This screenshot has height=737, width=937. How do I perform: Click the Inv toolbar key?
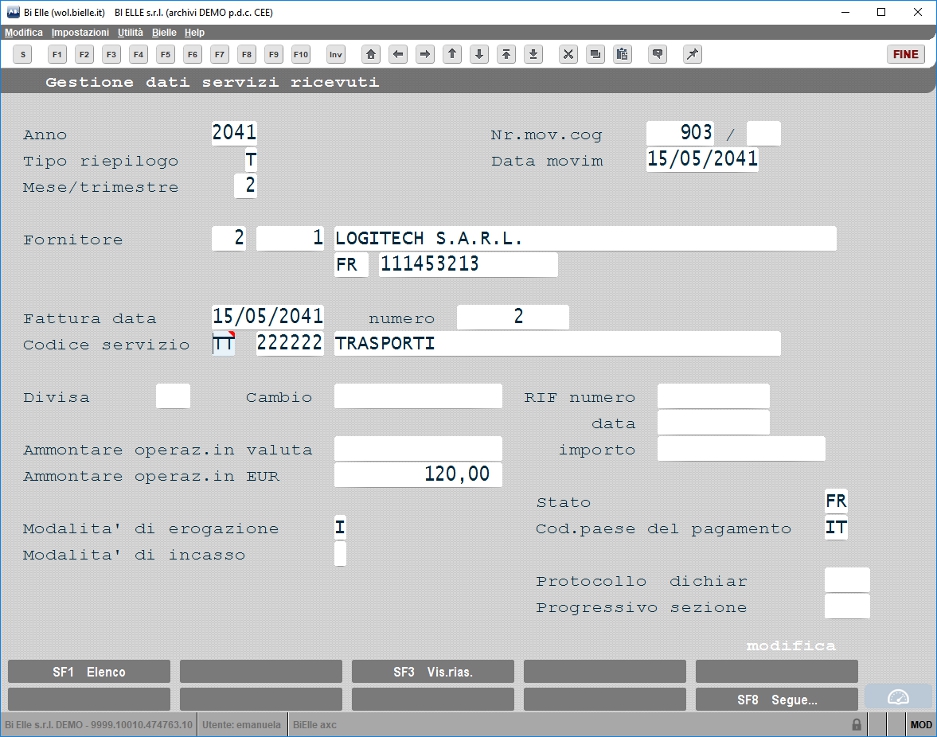pos(336,54)
